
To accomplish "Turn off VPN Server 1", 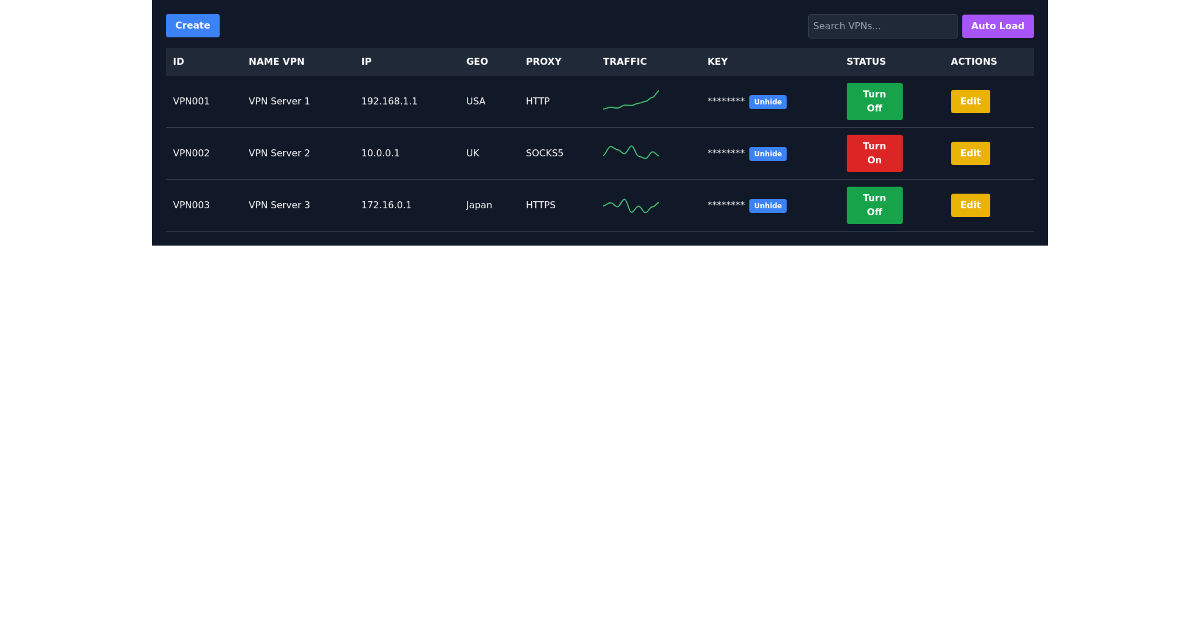I will [x=874, y=102].
